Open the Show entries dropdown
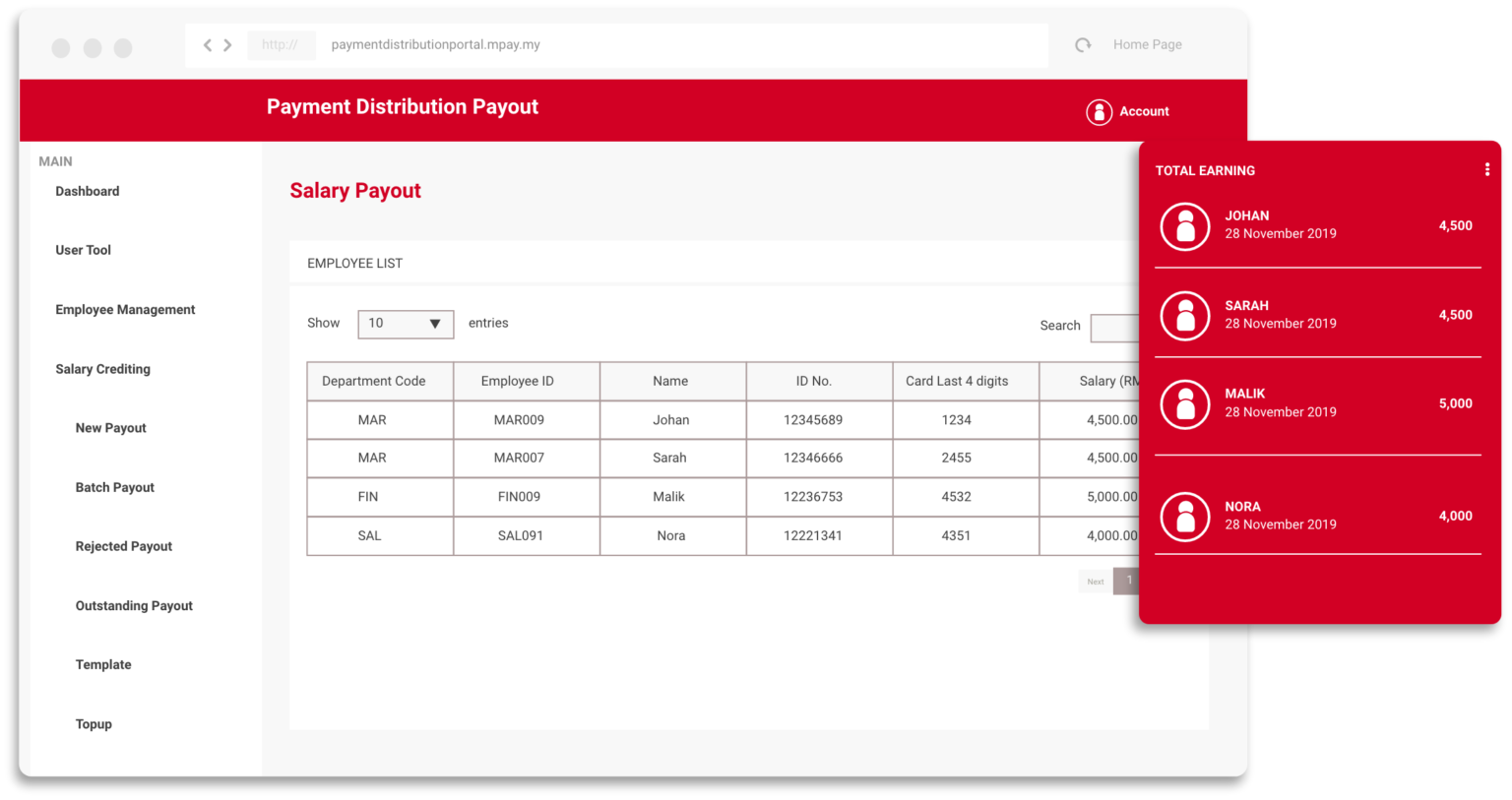The height and width of the screenshot is (800, 1512). (x=406, y=324)
